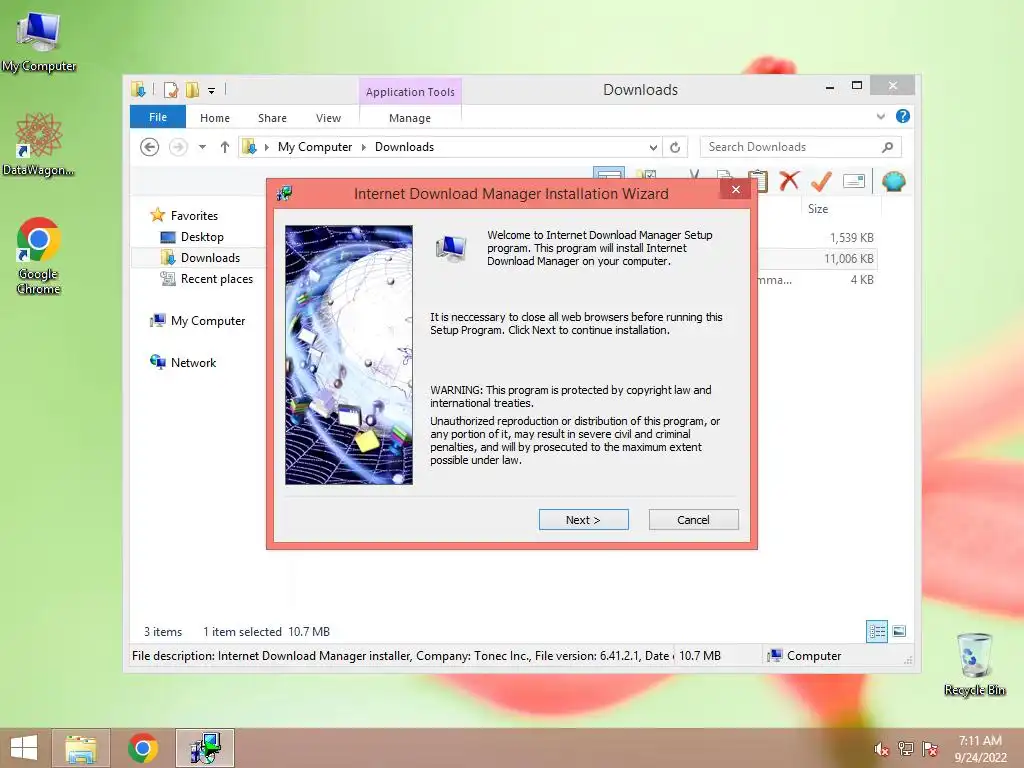Select the My Computer desktop icon

pyautogui.click(x=39, y=40)
